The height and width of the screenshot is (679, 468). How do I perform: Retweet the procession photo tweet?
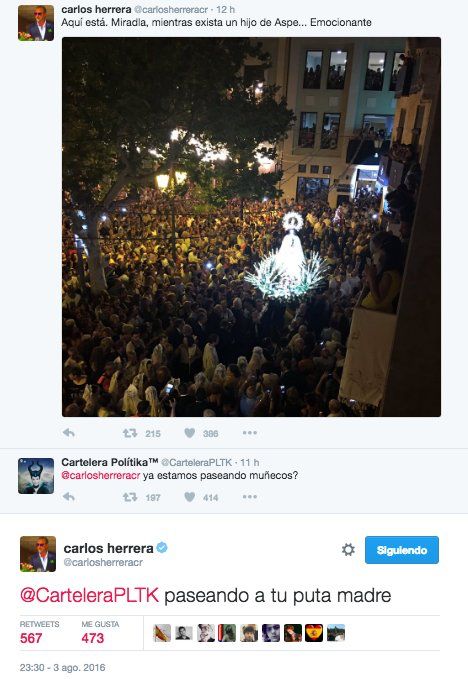pos(130,433)
